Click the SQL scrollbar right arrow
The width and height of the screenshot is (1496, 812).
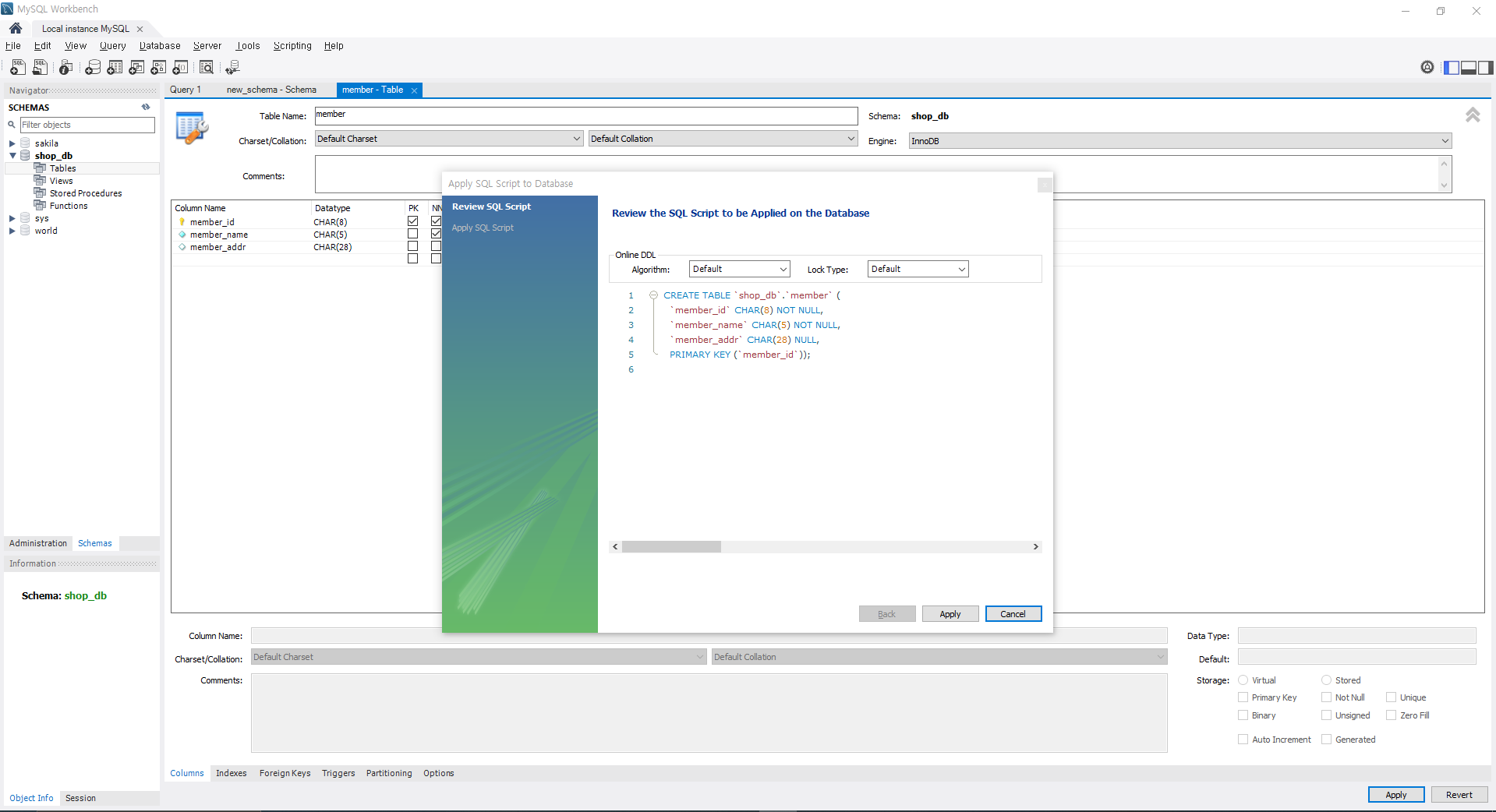point(1035,547)
